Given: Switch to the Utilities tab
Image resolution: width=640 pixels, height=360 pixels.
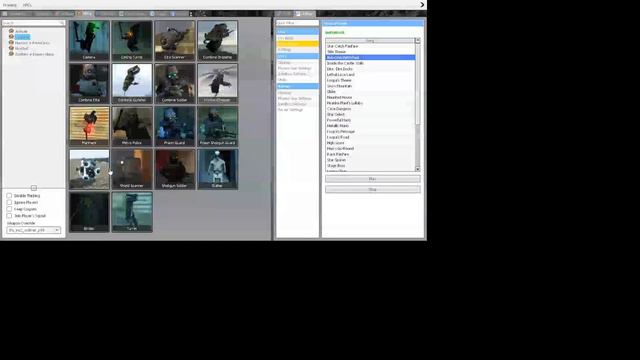Looking at the screenshot, I should pos(304,14).
